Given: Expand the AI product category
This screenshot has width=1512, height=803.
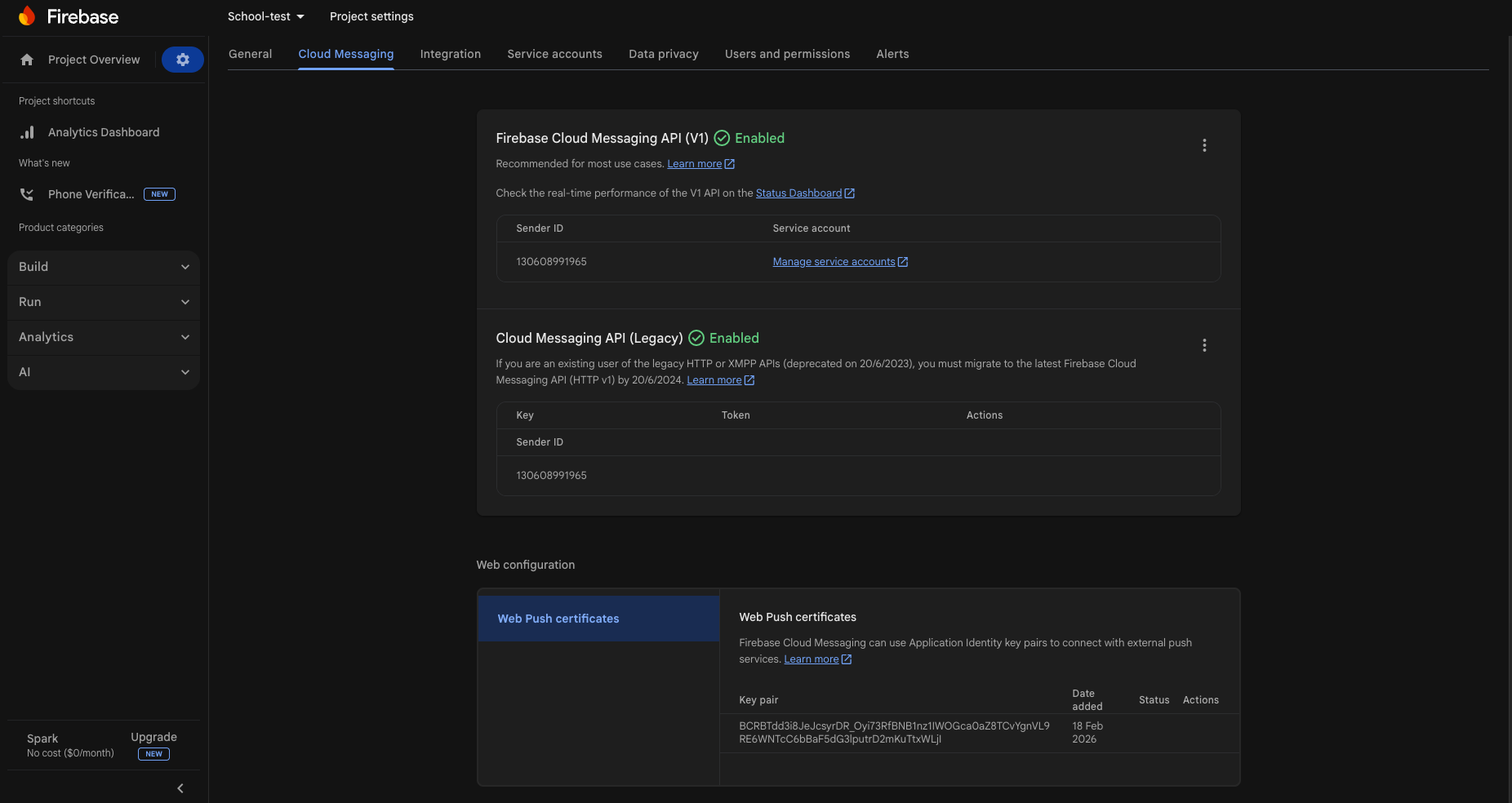Looking at the screenshot, I should (104, 372).
